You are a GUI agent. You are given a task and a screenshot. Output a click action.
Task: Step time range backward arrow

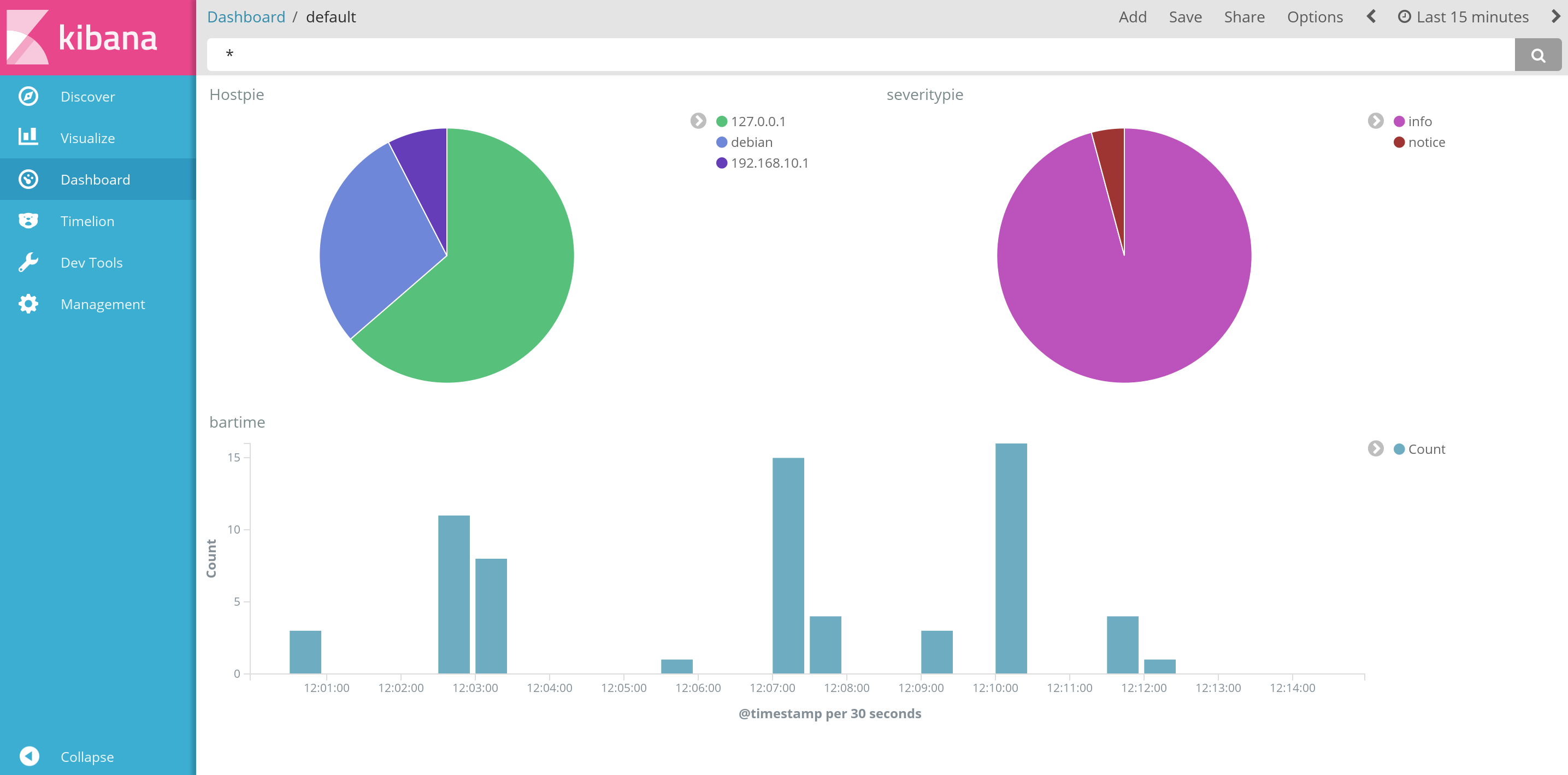(x=1371, y=16)
